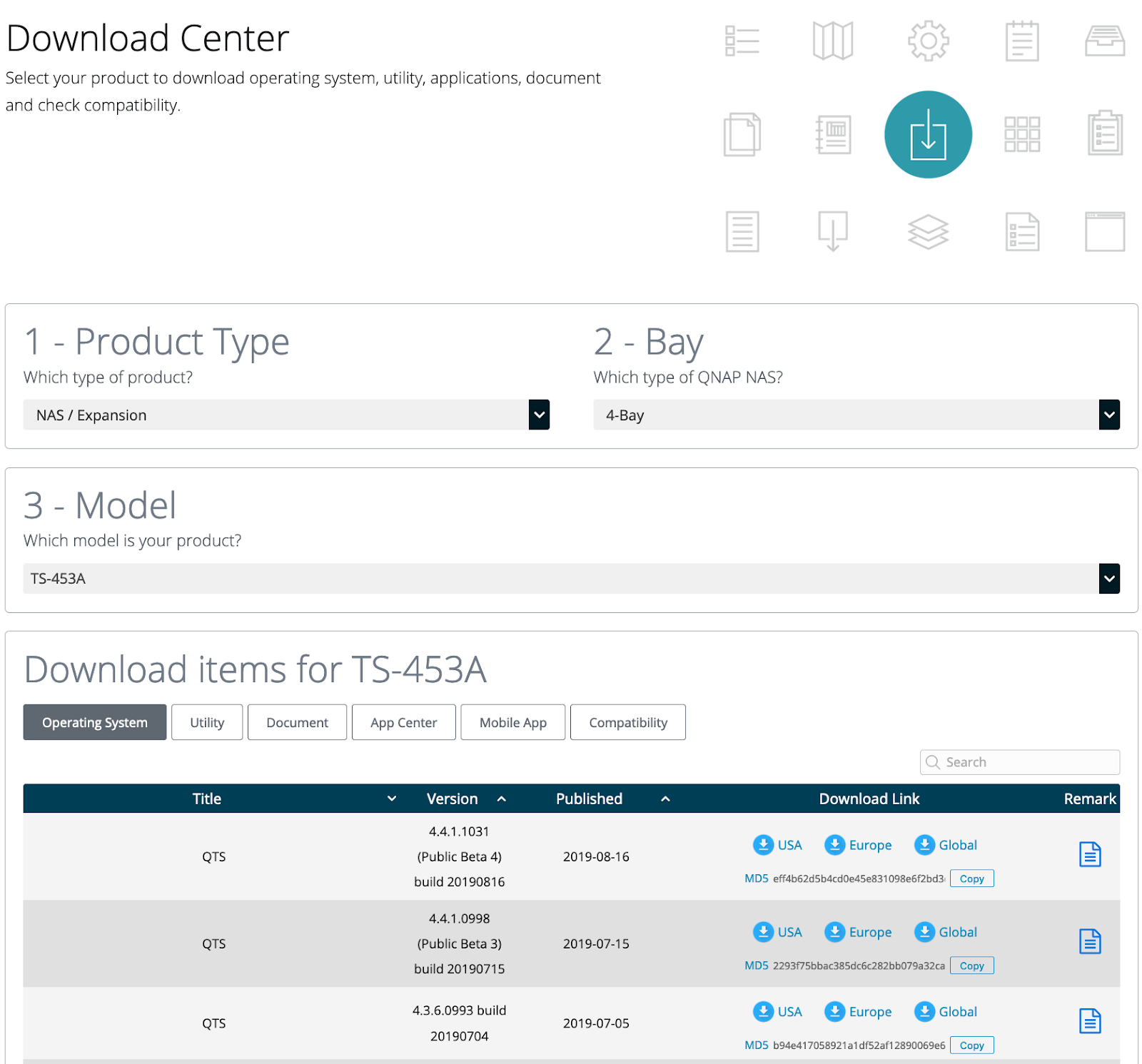Image resolution: width=1142 pixels, height=1064 pixels.
Task: Click published date 2019-07-15
Action: tap(596, 943)
